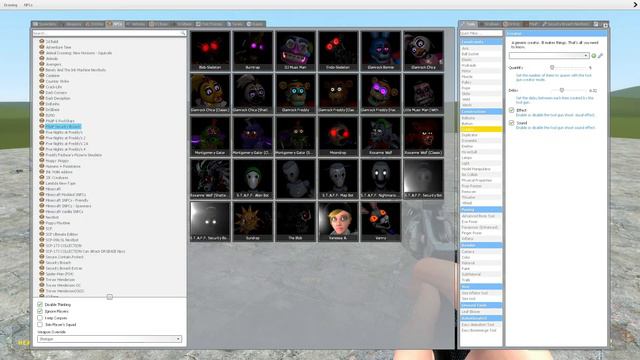Collapse the Constraints tool category header
This screenshot has height=360, width=640.
pos(481,42)
